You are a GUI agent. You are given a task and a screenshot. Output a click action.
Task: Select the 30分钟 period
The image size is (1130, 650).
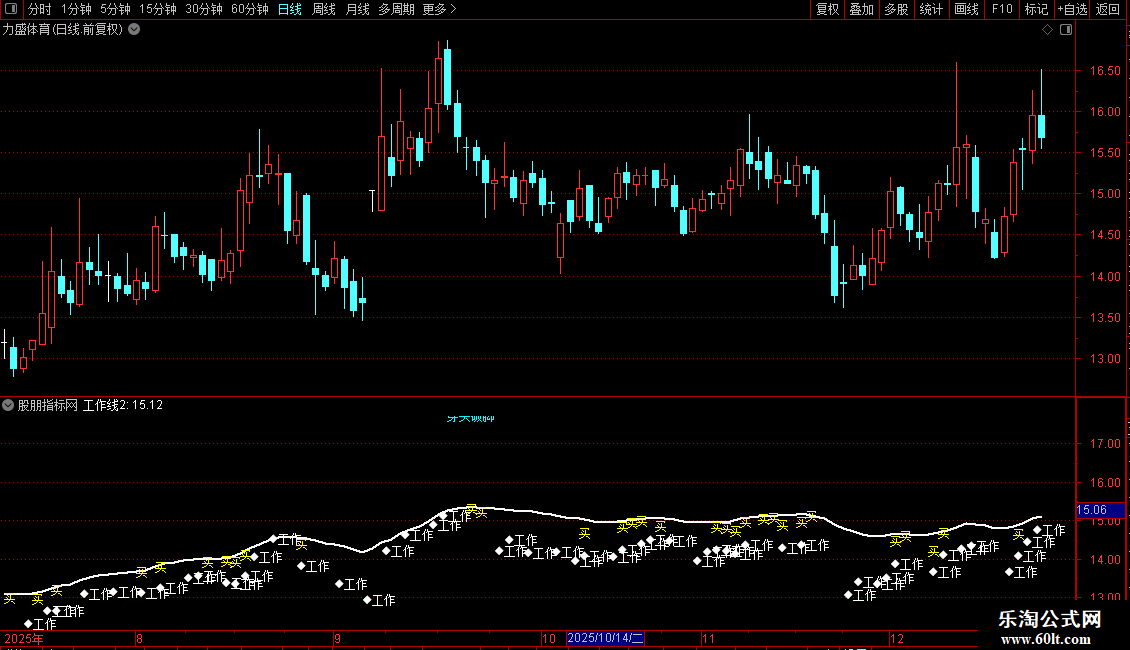tap(204, 9)
